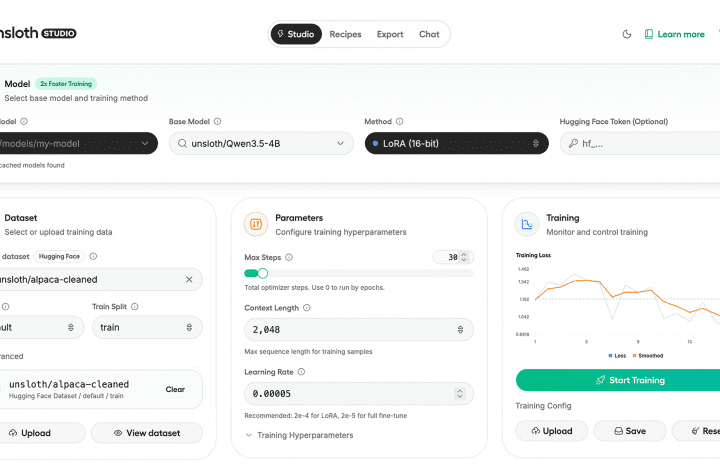Expand the Training Hyperparameters section
The height and width of the screenshot is (475, 720).
pos(298,435)
